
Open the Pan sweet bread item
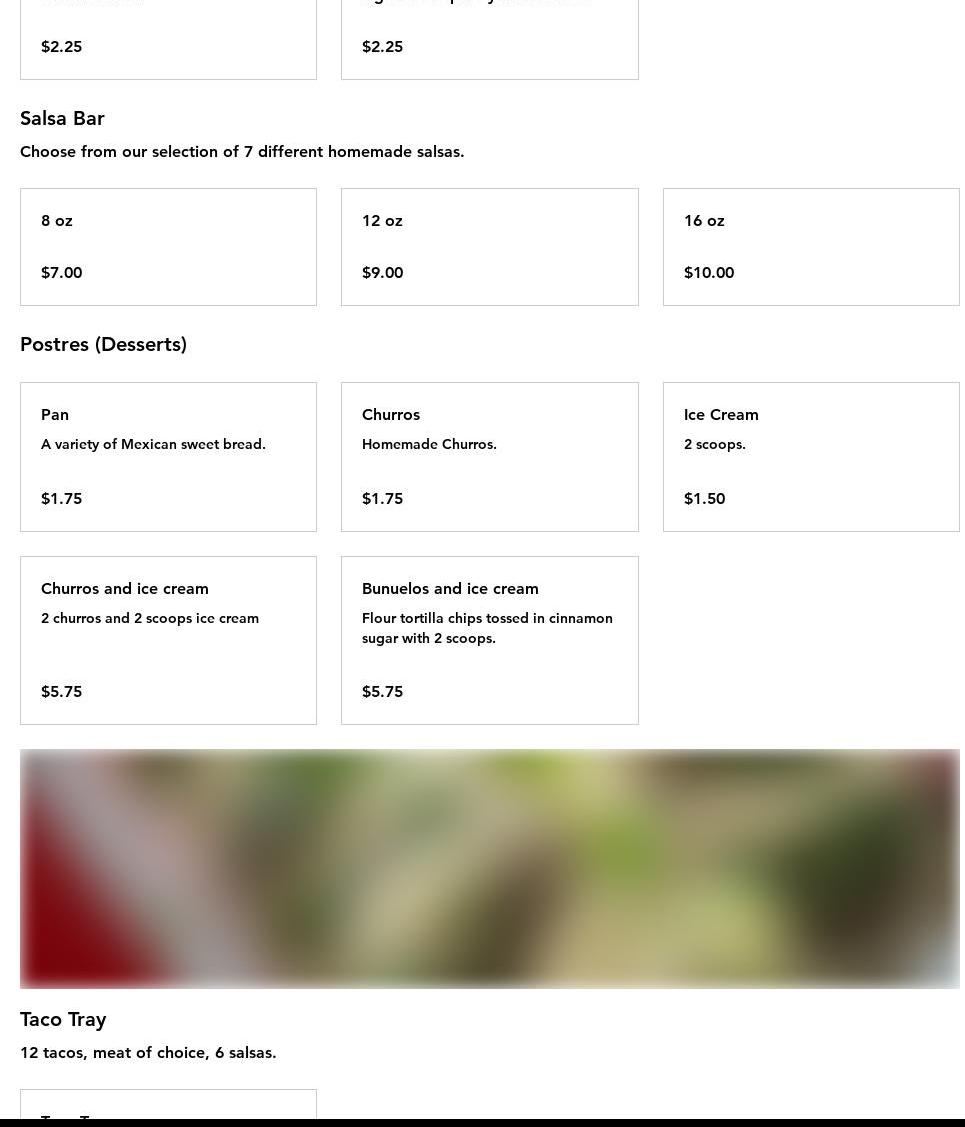(168, 456)
